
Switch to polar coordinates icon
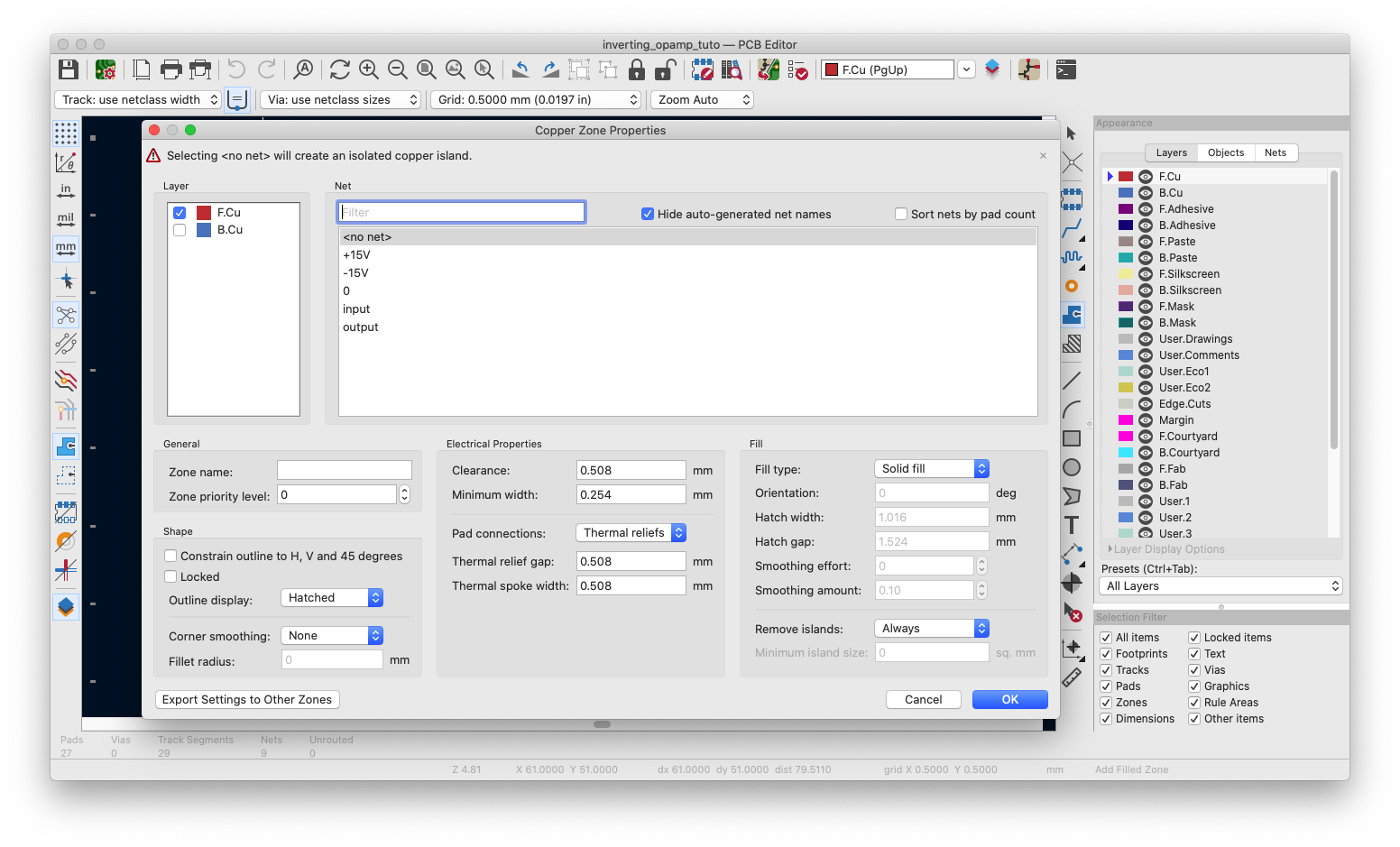pos(66,162)
